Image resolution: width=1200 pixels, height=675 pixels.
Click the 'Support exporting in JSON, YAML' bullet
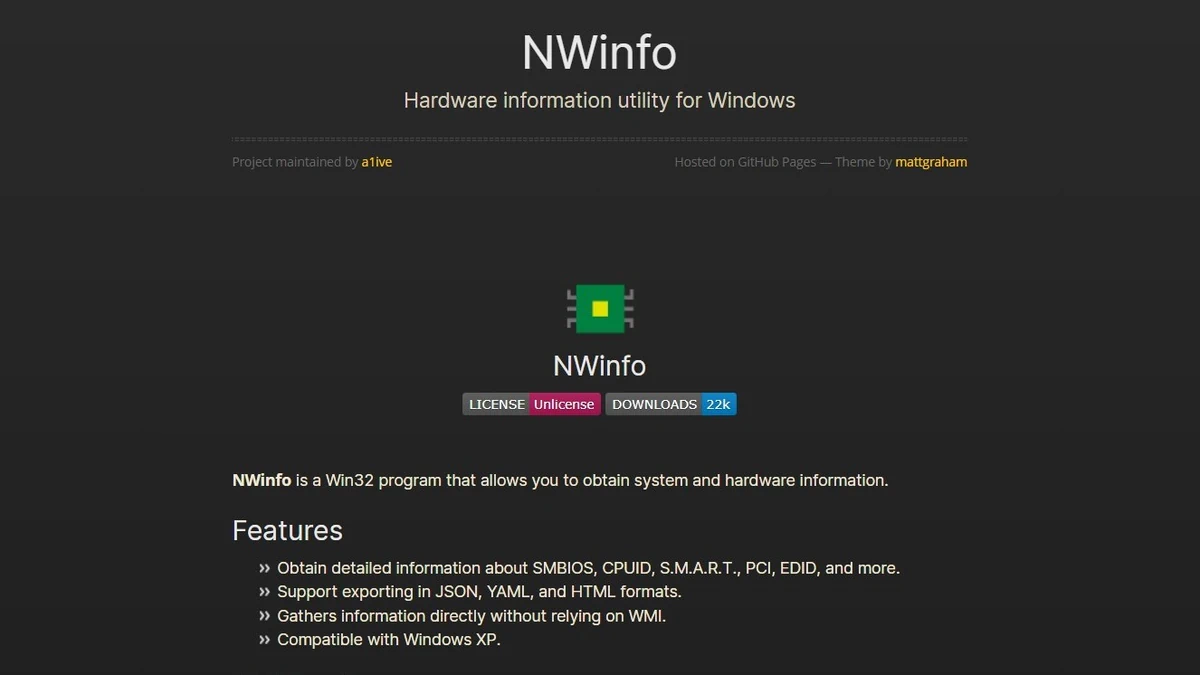click(479, 592)
